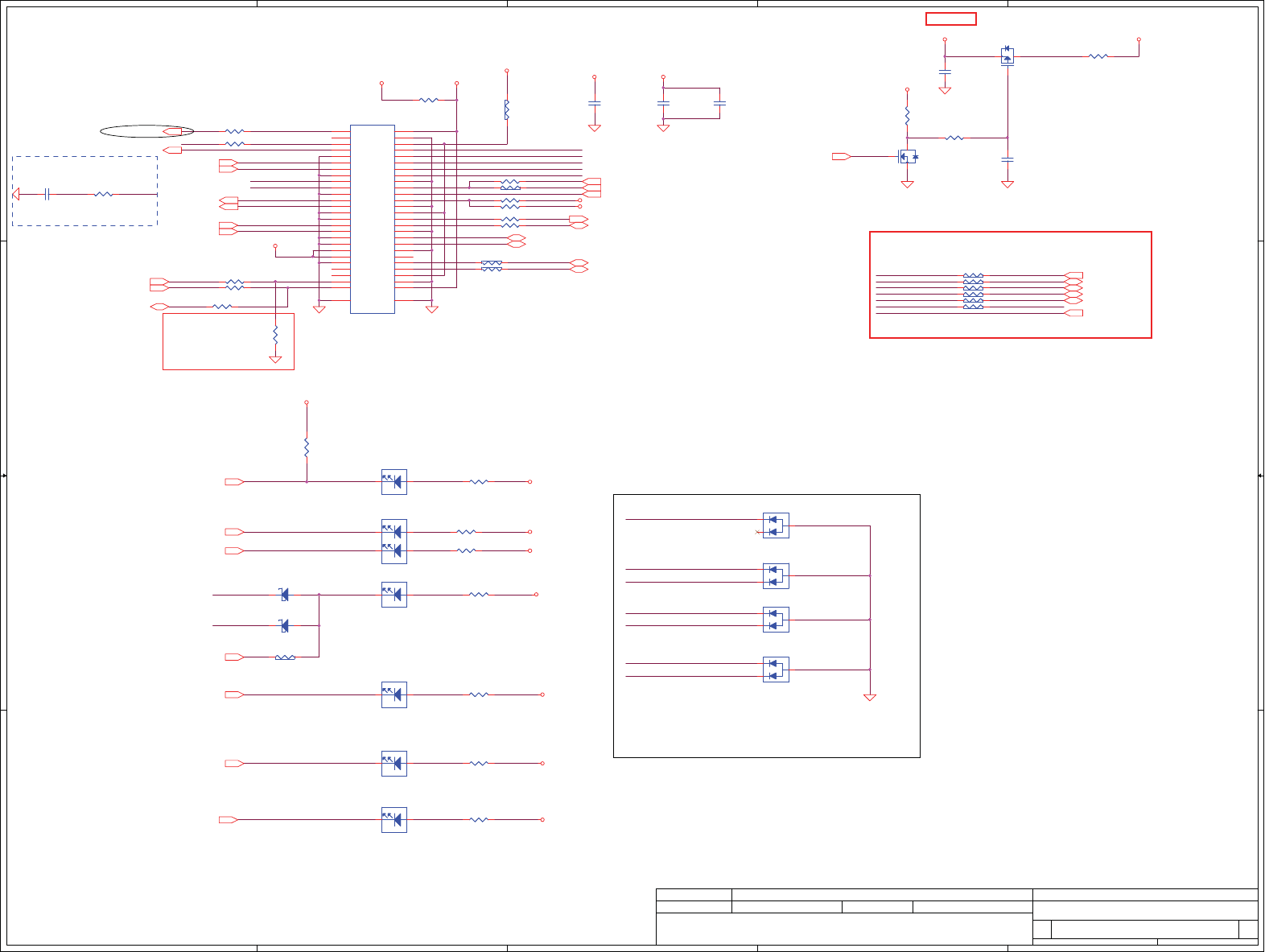Viewport: 1265px width, 952px height.
Task: Click the ground symbol inside the black-bordered box
Action: [x=870, y=698]
